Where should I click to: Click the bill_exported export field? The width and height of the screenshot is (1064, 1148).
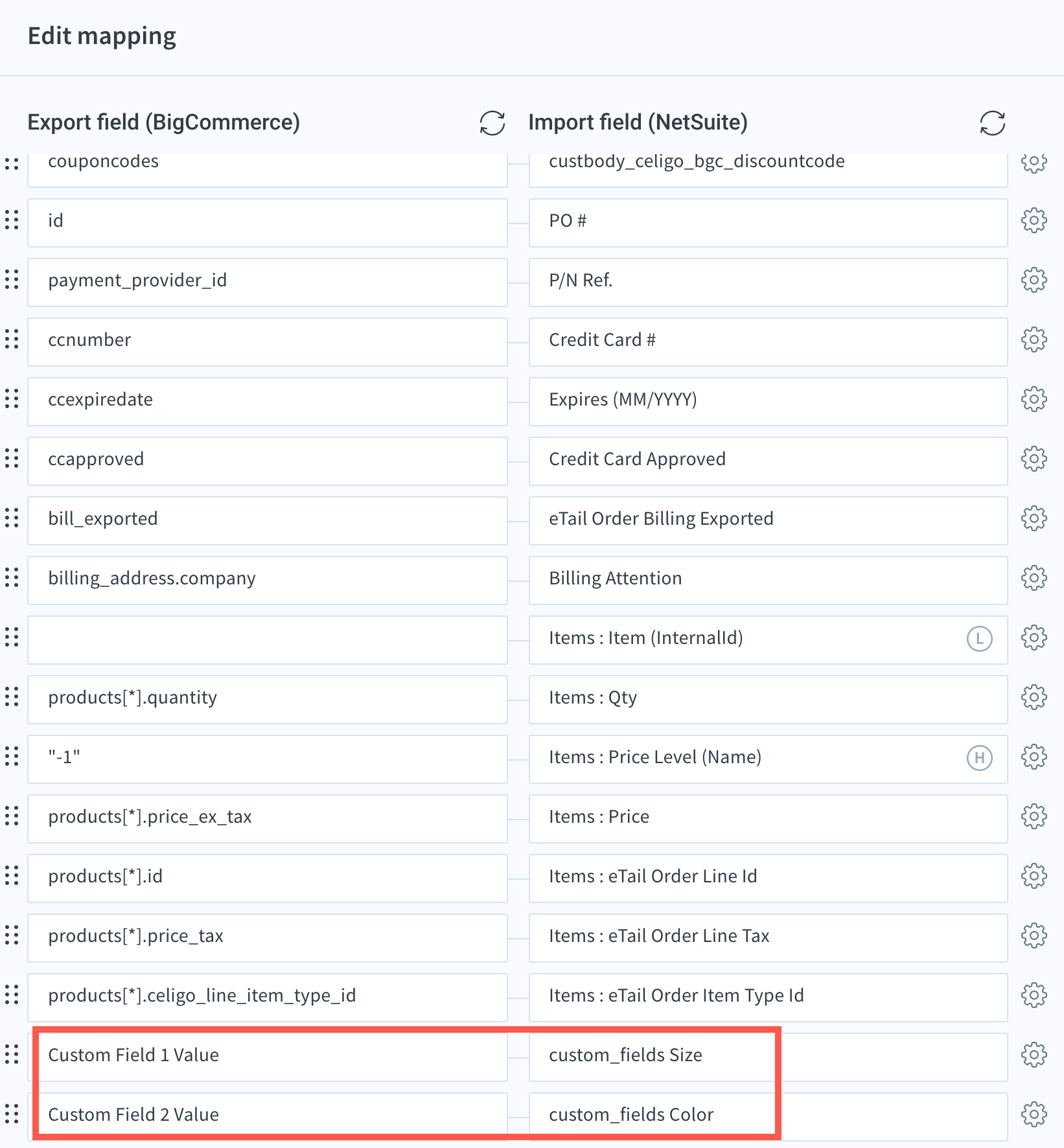tap(267, 521)
